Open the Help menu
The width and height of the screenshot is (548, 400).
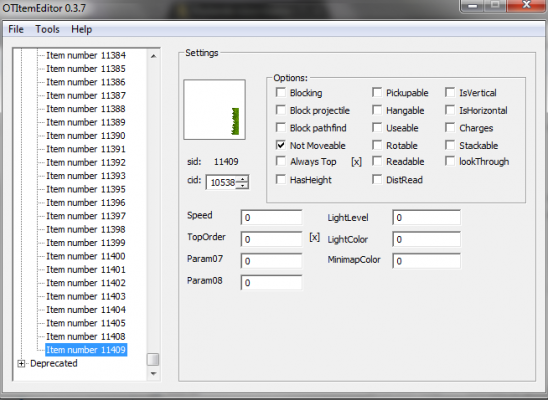tap(81, 29)
